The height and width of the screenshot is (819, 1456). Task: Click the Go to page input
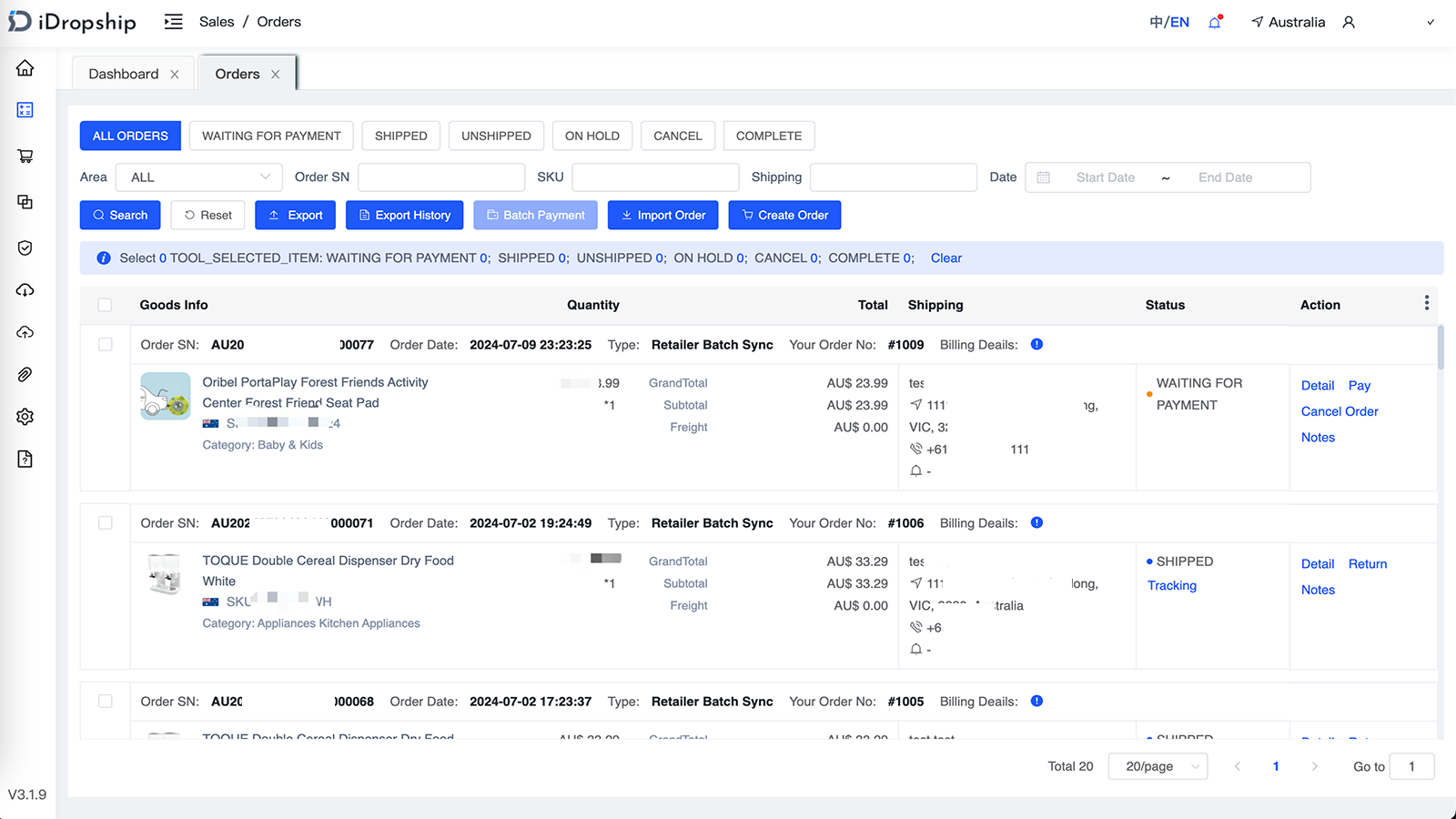[x=1412, y=766]
